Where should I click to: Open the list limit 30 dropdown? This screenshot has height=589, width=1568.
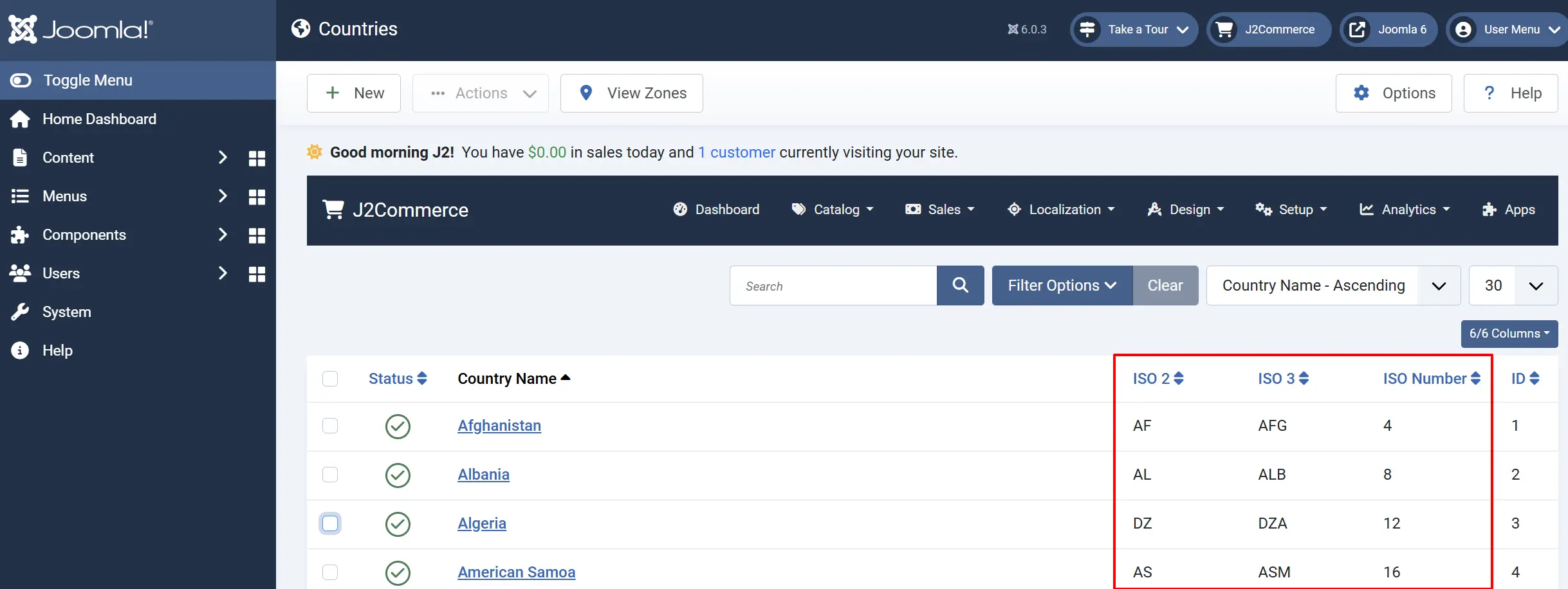[x=1513, y=285]
